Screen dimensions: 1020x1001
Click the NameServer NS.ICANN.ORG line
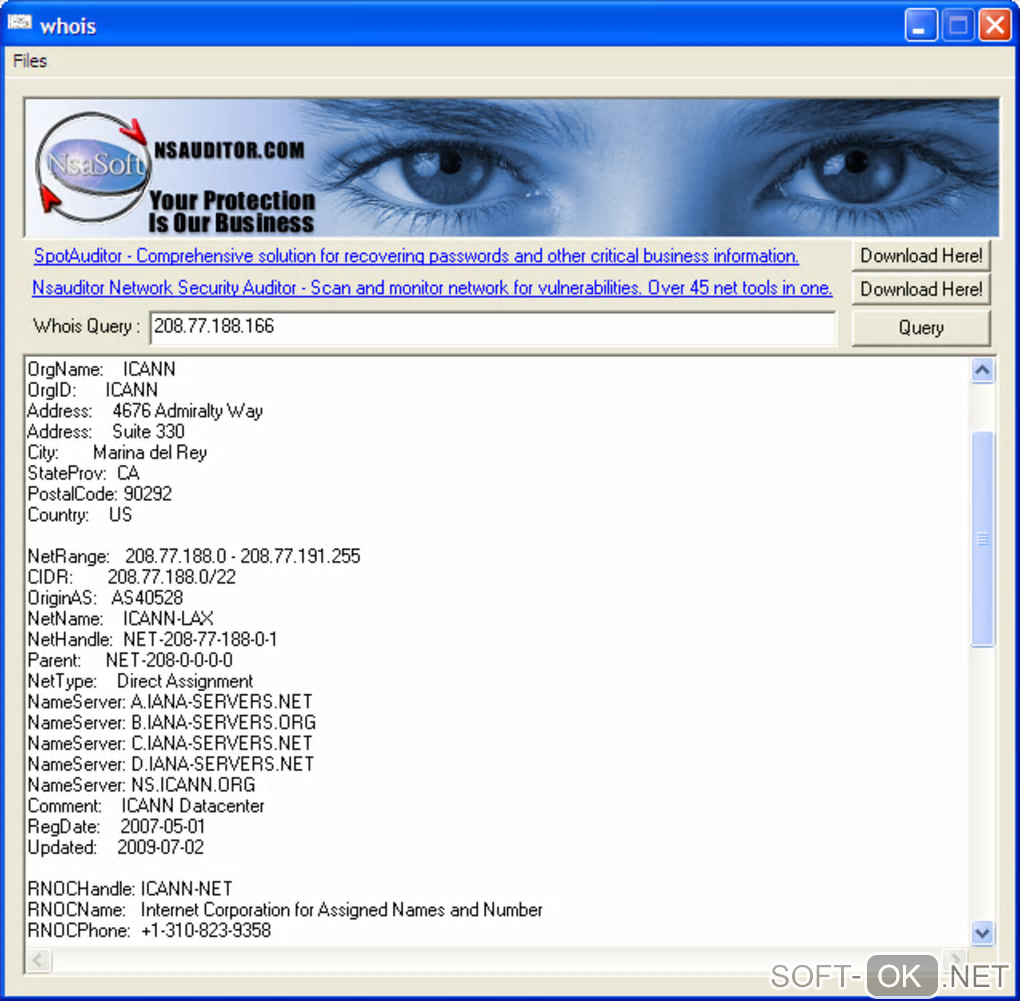pos(142,786)
